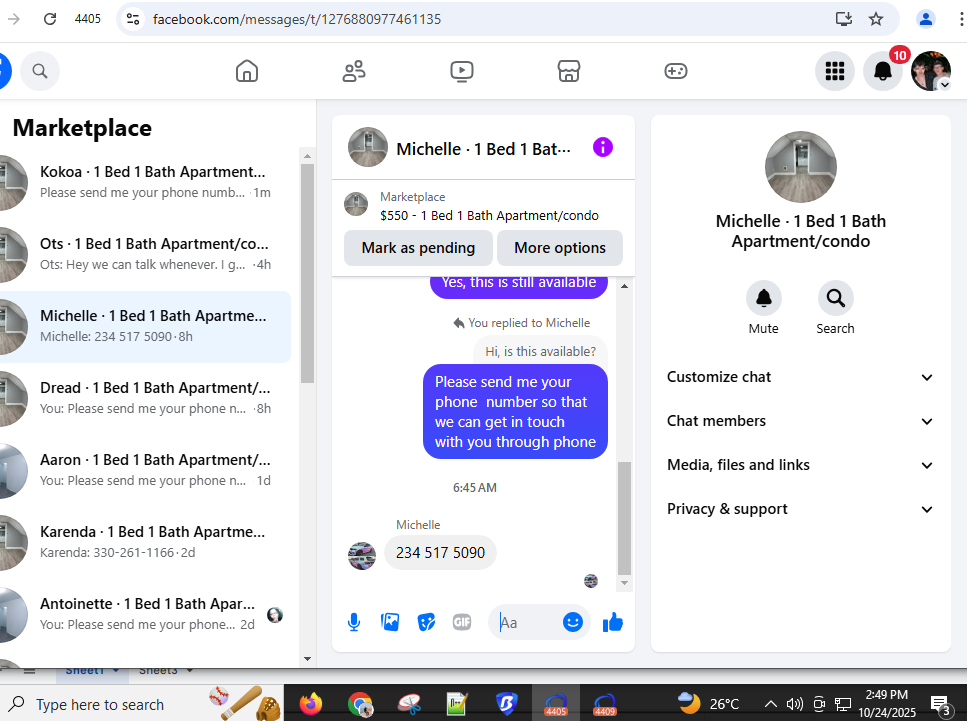Open Kokoa apartment conversation
The width and height of the screenshot is (967, 721).
[146, 182]
